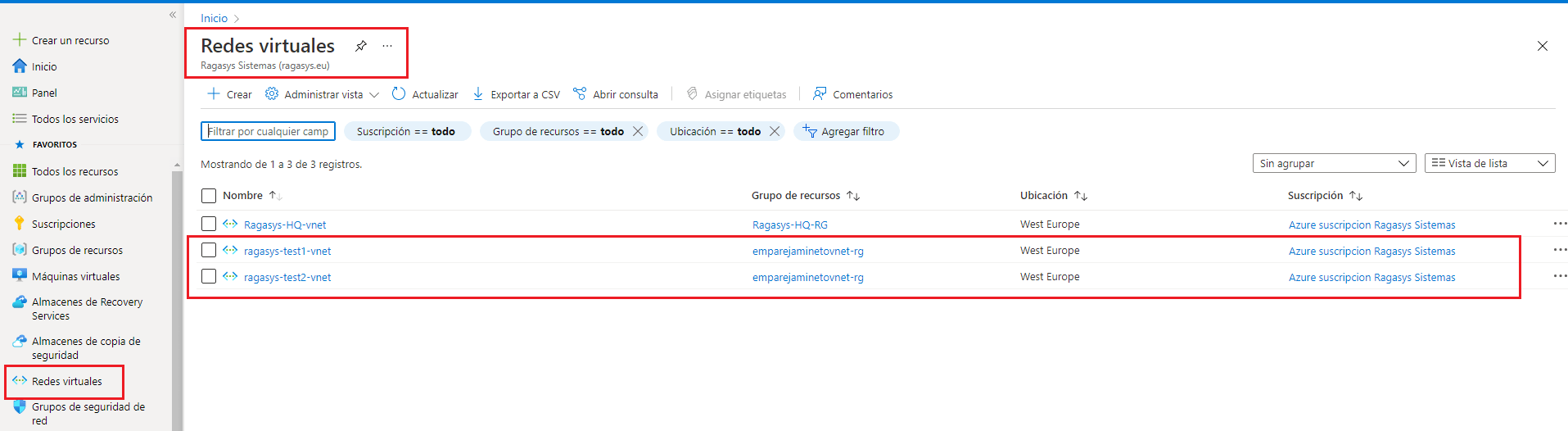Sort by Suscripción column arrows

click(x=1356, y=196)
